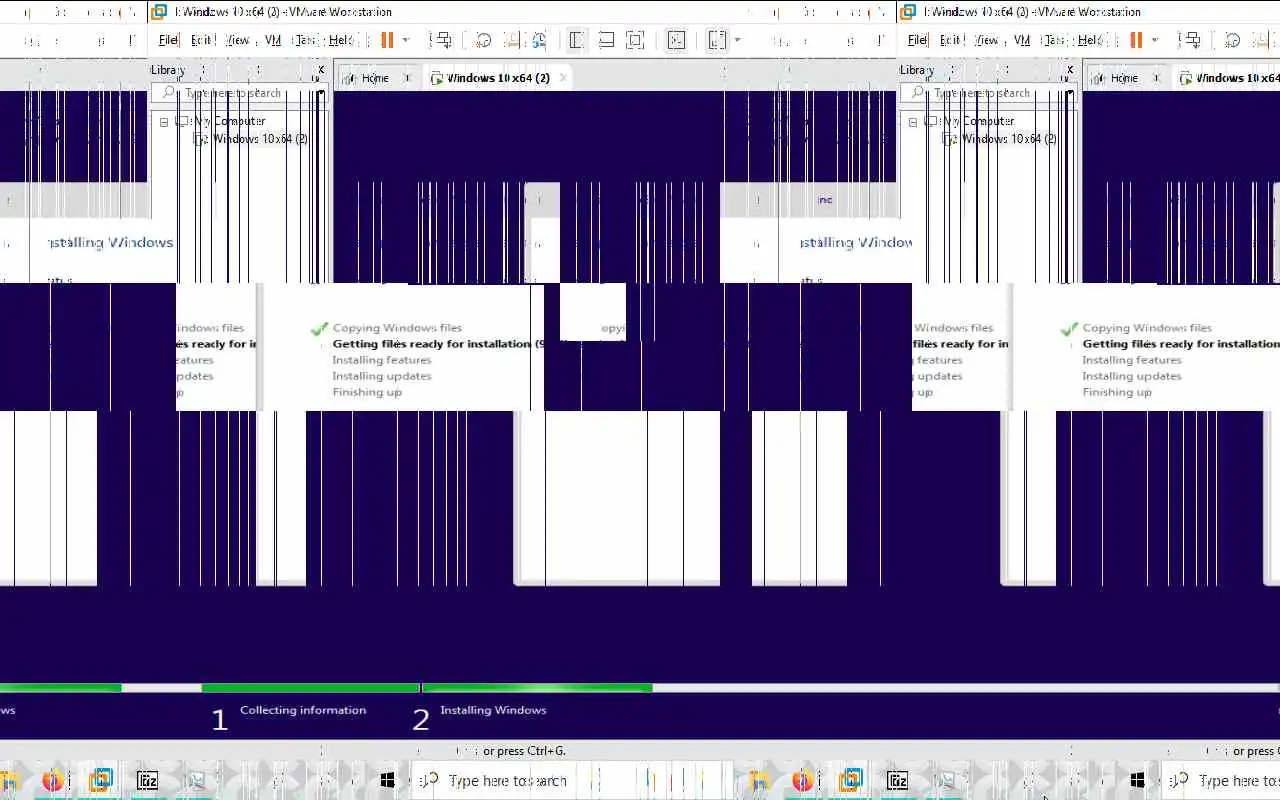Switch to the Home tab in the middle VMware window
This screenshot has width=1280, height=800.
pyautogui.click(x=375, y=78)
